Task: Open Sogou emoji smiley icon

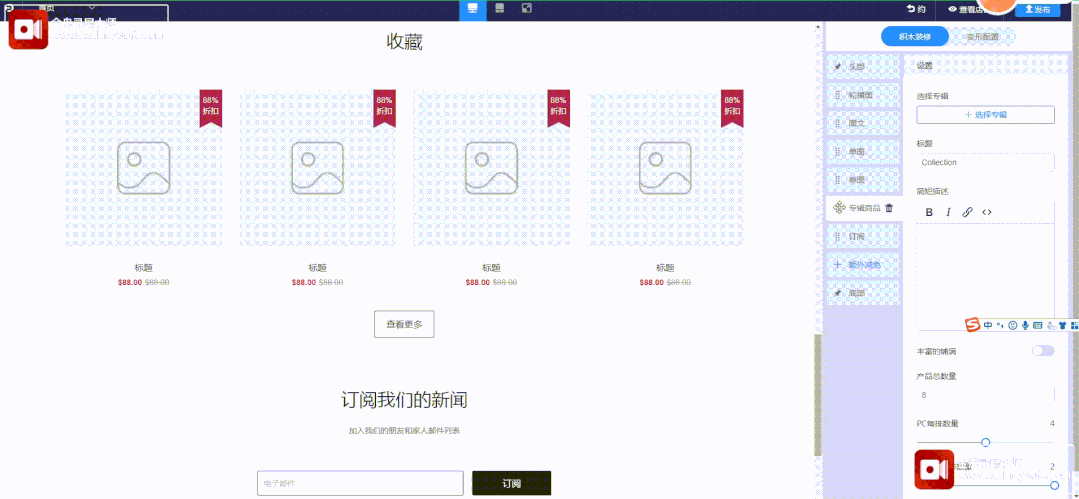Action: click(x=1012, y=326)
